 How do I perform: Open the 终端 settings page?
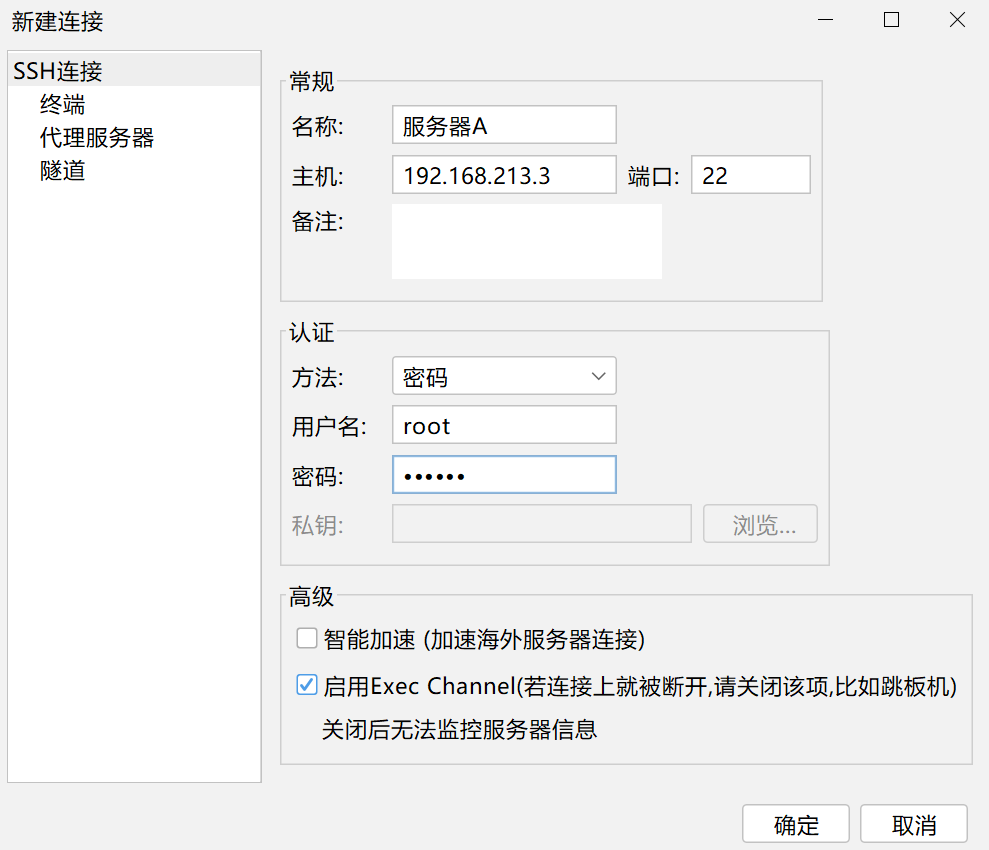(62, 104)
